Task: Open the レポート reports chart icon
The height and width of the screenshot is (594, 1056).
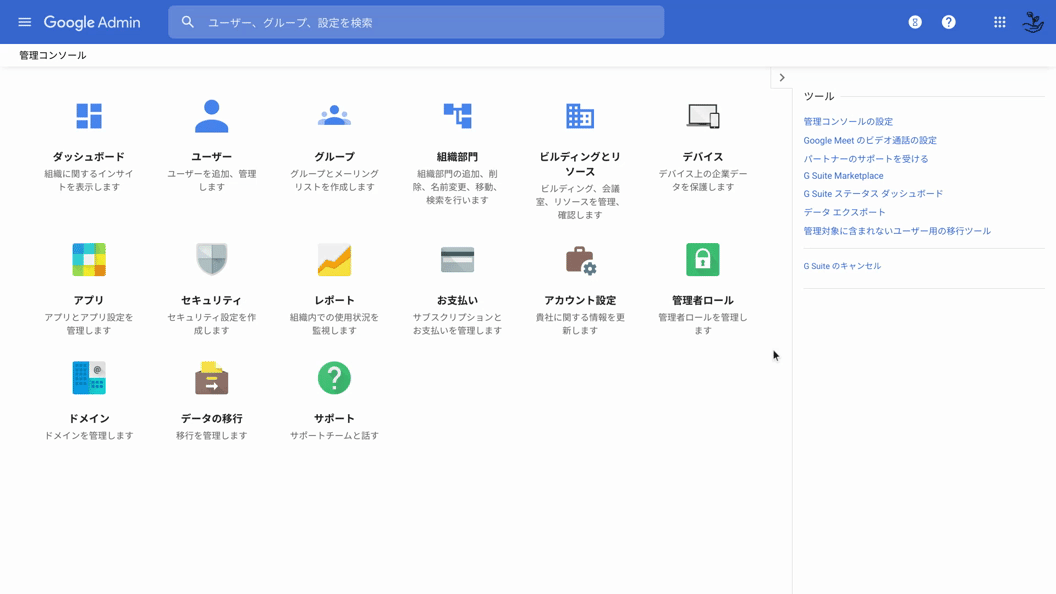Action: pyautogui.click(x=334, y=259)
